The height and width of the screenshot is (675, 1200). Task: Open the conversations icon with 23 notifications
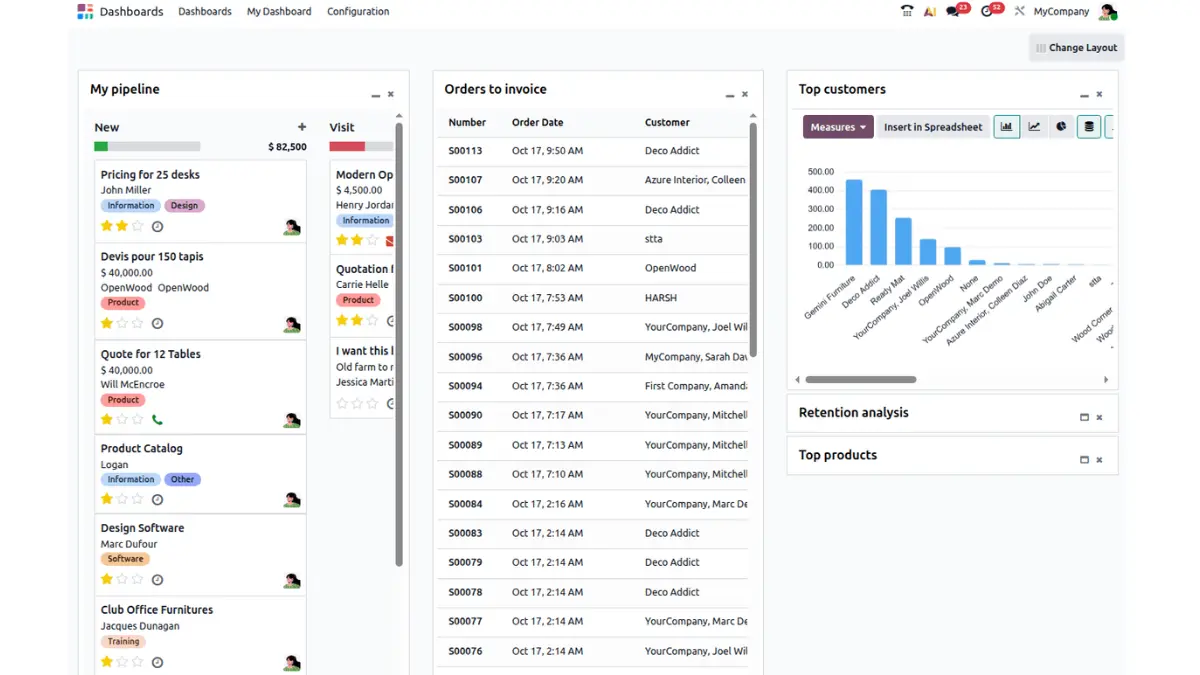click(950, 11)
